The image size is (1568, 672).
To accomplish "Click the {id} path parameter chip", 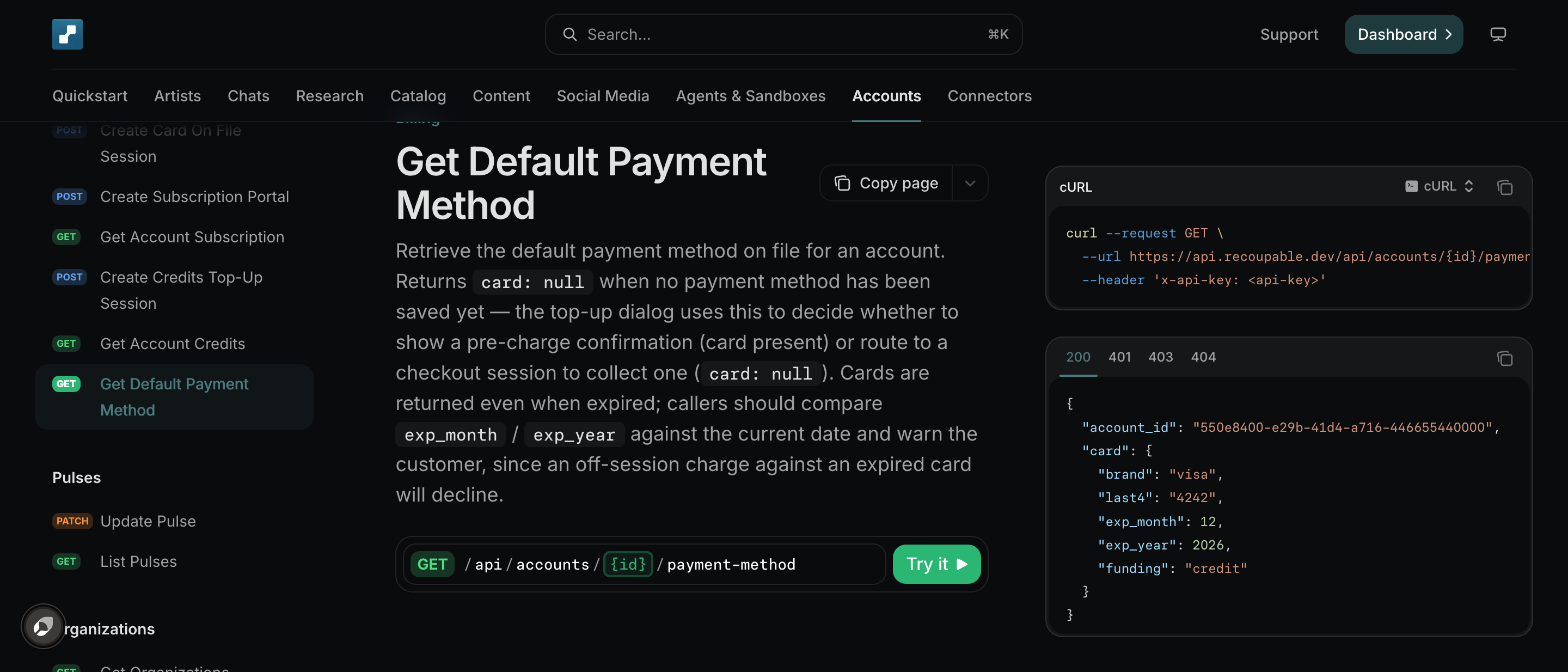I will pos(628,564).
